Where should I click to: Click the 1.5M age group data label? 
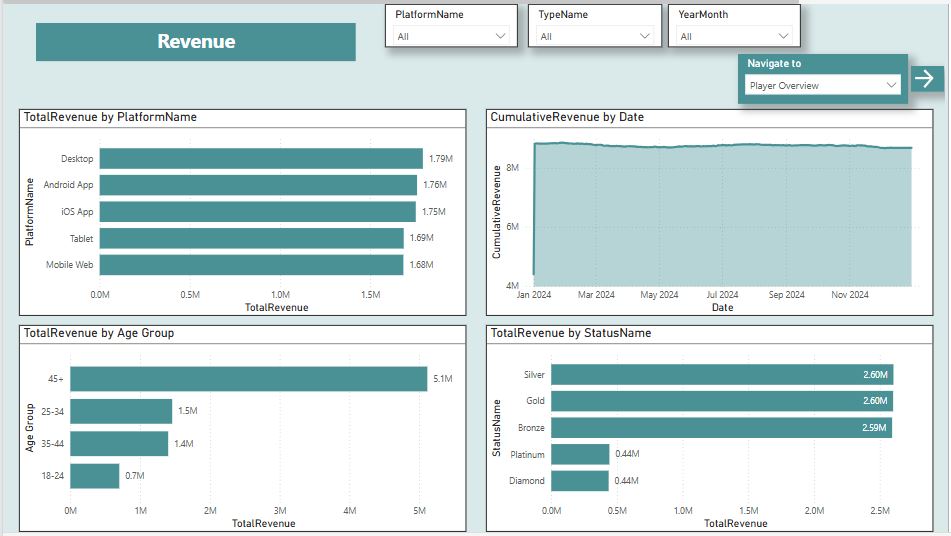click(x=187, y=411)
